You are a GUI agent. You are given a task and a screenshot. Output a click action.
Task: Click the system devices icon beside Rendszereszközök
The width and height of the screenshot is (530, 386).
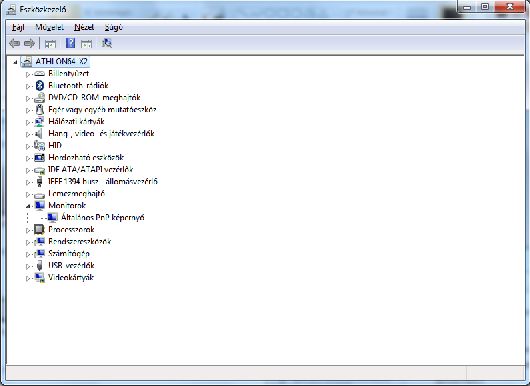(40, 242)
